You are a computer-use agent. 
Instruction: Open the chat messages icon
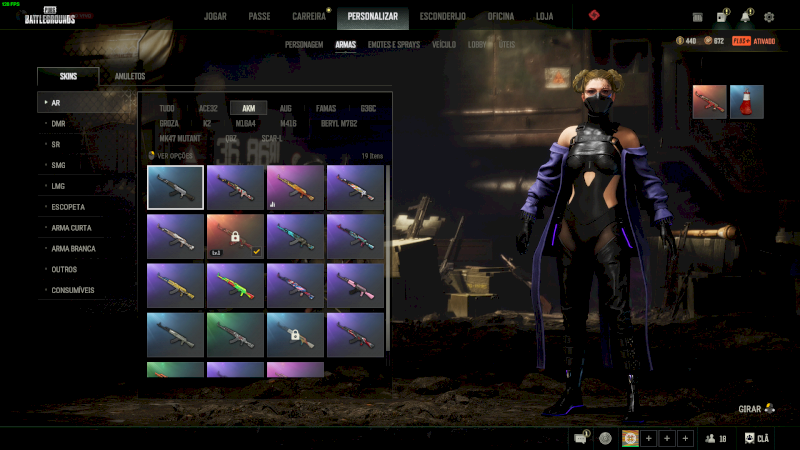582,438
